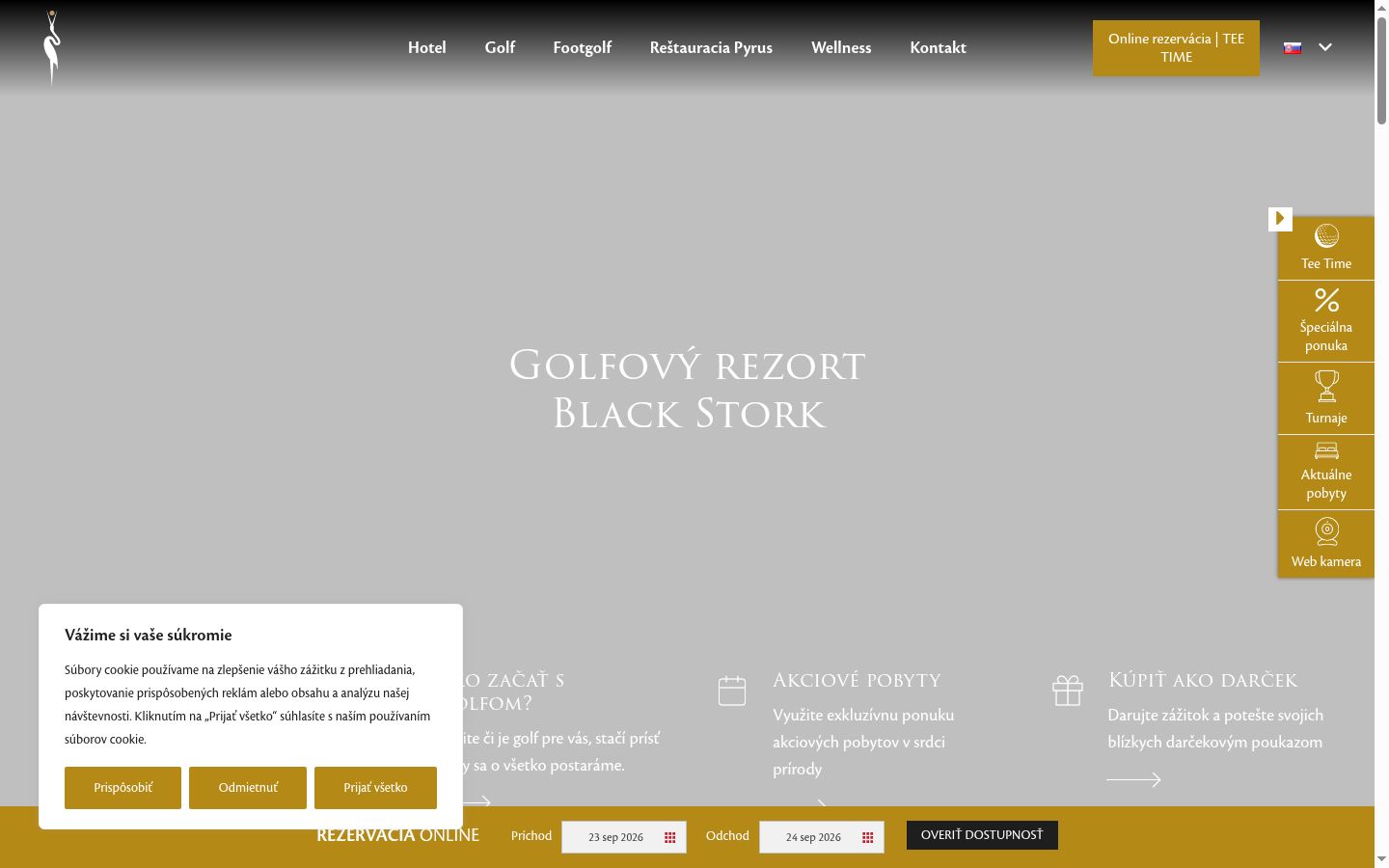
Task: Open the Turnaje trophy icon
Action: [1326, 386]
